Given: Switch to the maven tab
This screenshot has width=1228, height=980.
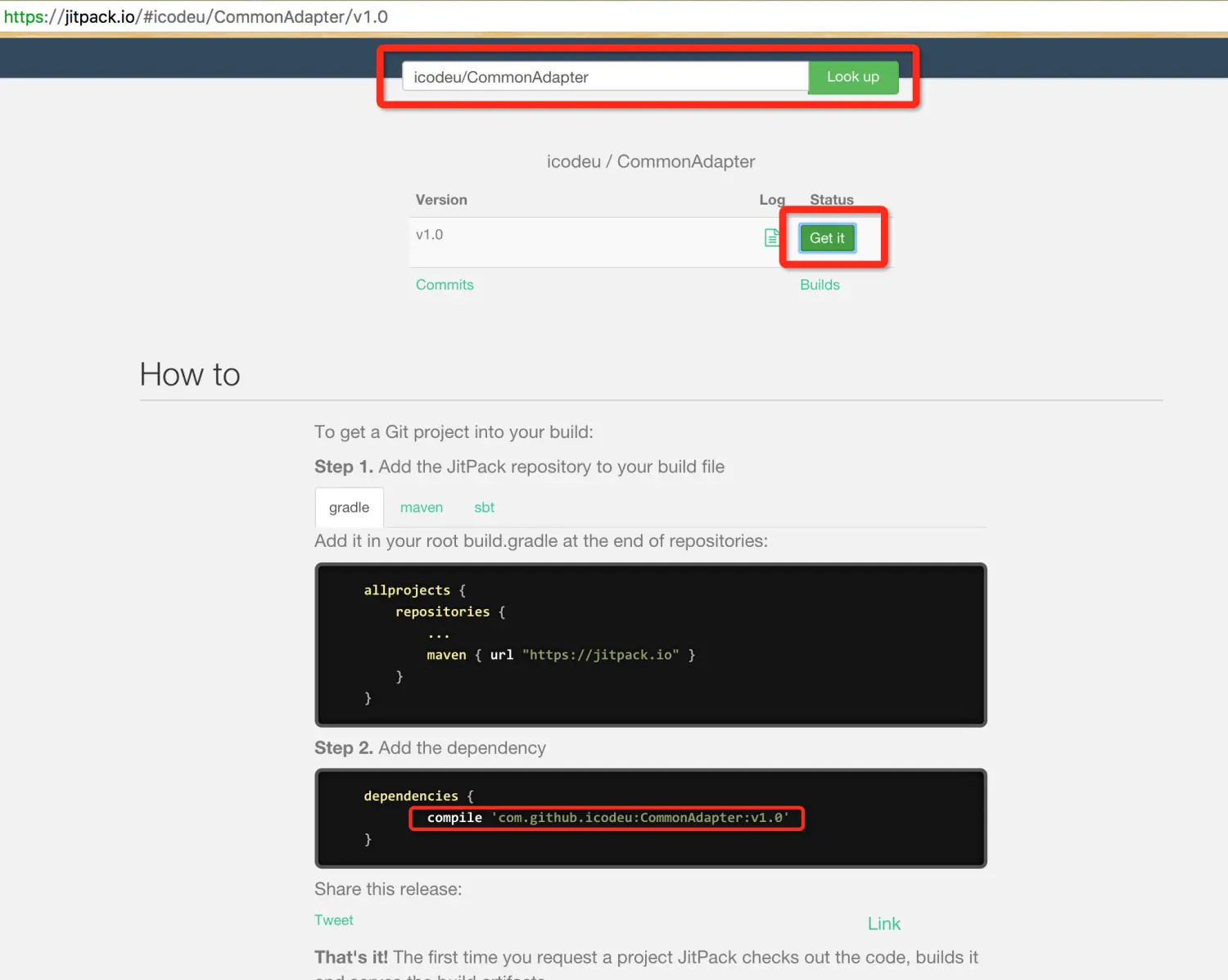Looking at the screenshot, I should pyautogui.click(x=422, y=508).
